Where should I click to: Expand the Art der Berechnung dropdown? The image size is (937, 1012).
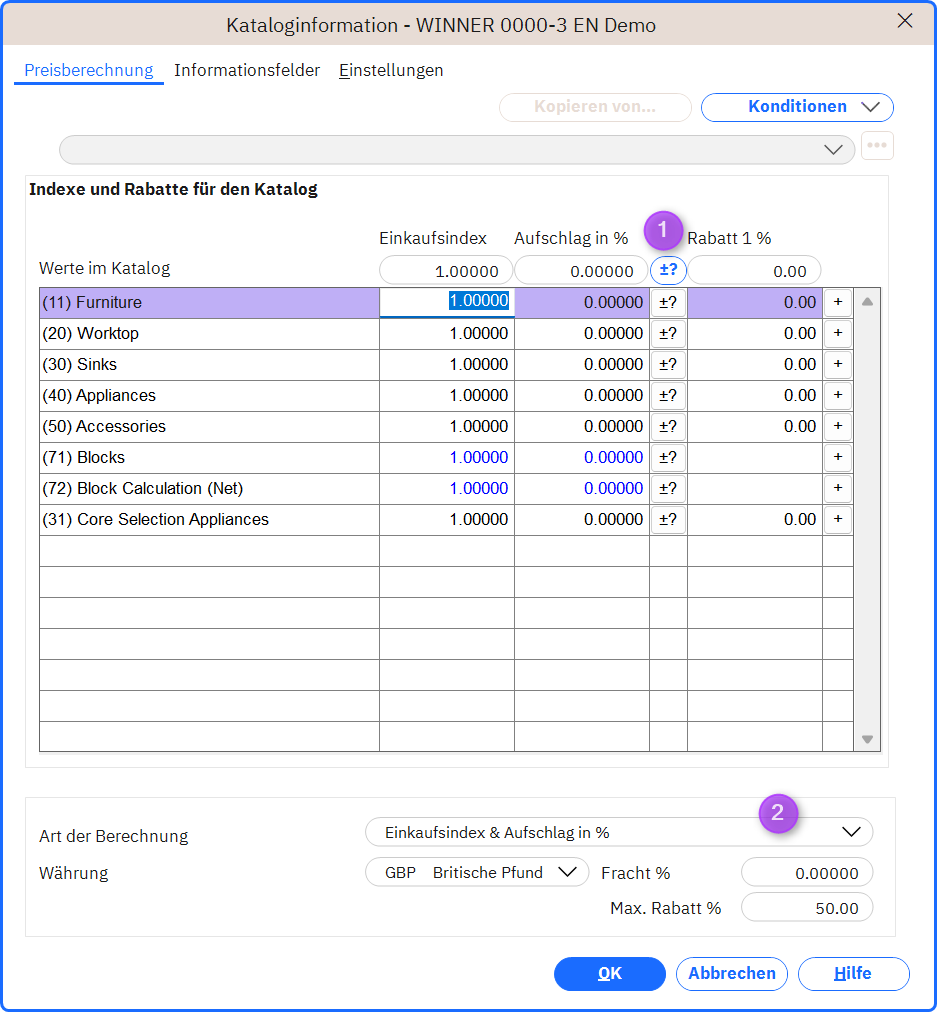tap(619, 833)
